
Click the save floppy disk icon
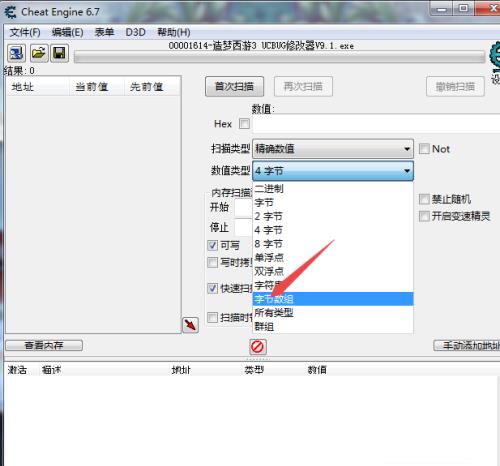59,53
